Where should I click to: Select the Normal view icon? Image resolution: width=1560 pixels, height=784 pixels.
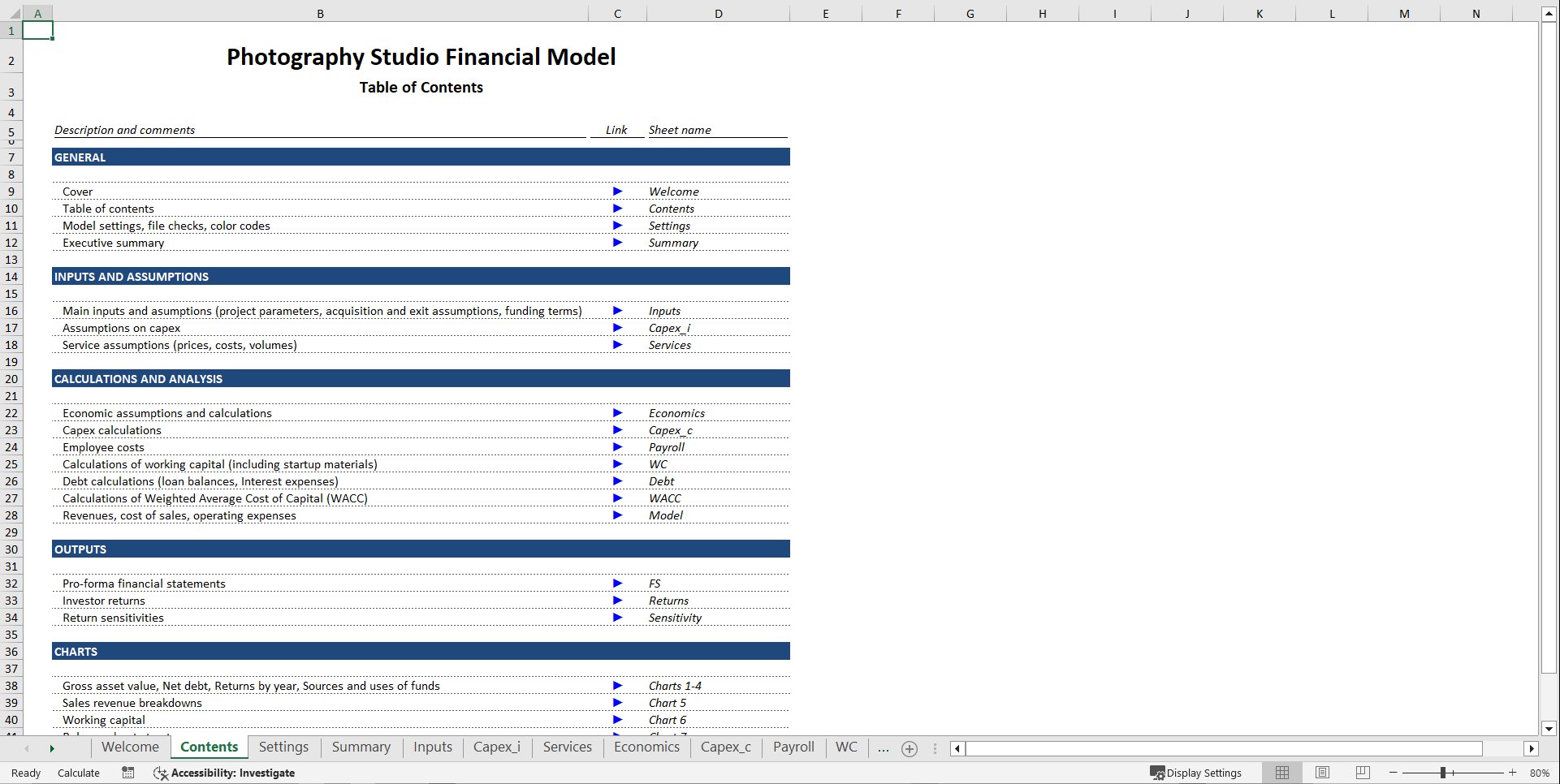click(x=1282, y=773)
